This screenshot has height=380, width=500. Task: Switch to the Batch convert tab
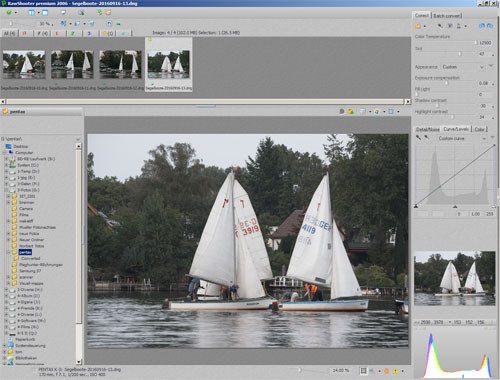click(446, 16)
